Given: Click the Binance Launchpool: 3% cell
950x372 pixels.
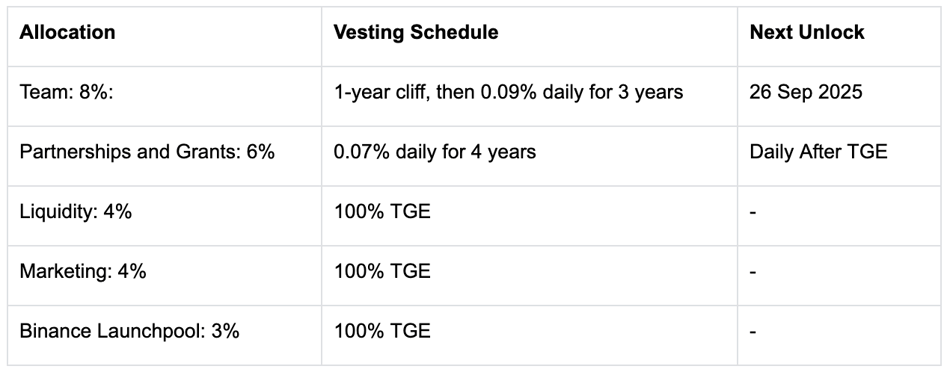Looking at the screenshot, I should (164, 335).
